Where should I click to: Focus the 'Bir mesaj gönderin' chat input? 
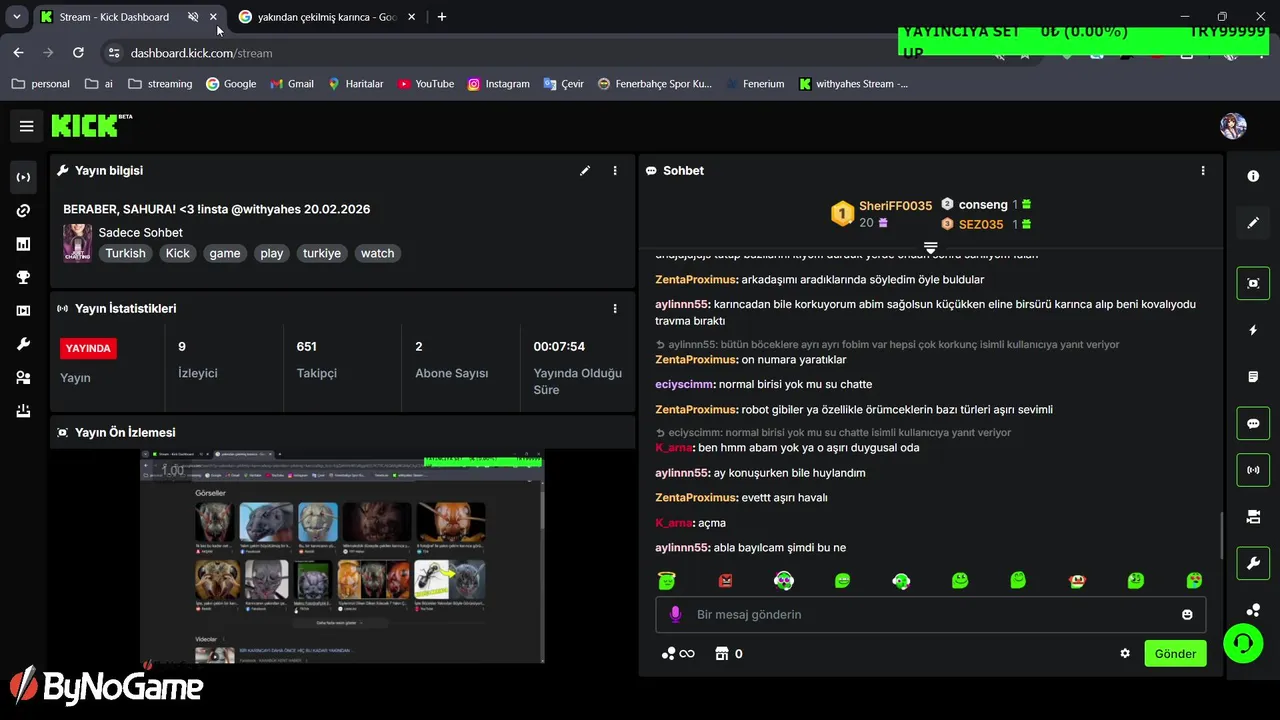coord(930,614)
